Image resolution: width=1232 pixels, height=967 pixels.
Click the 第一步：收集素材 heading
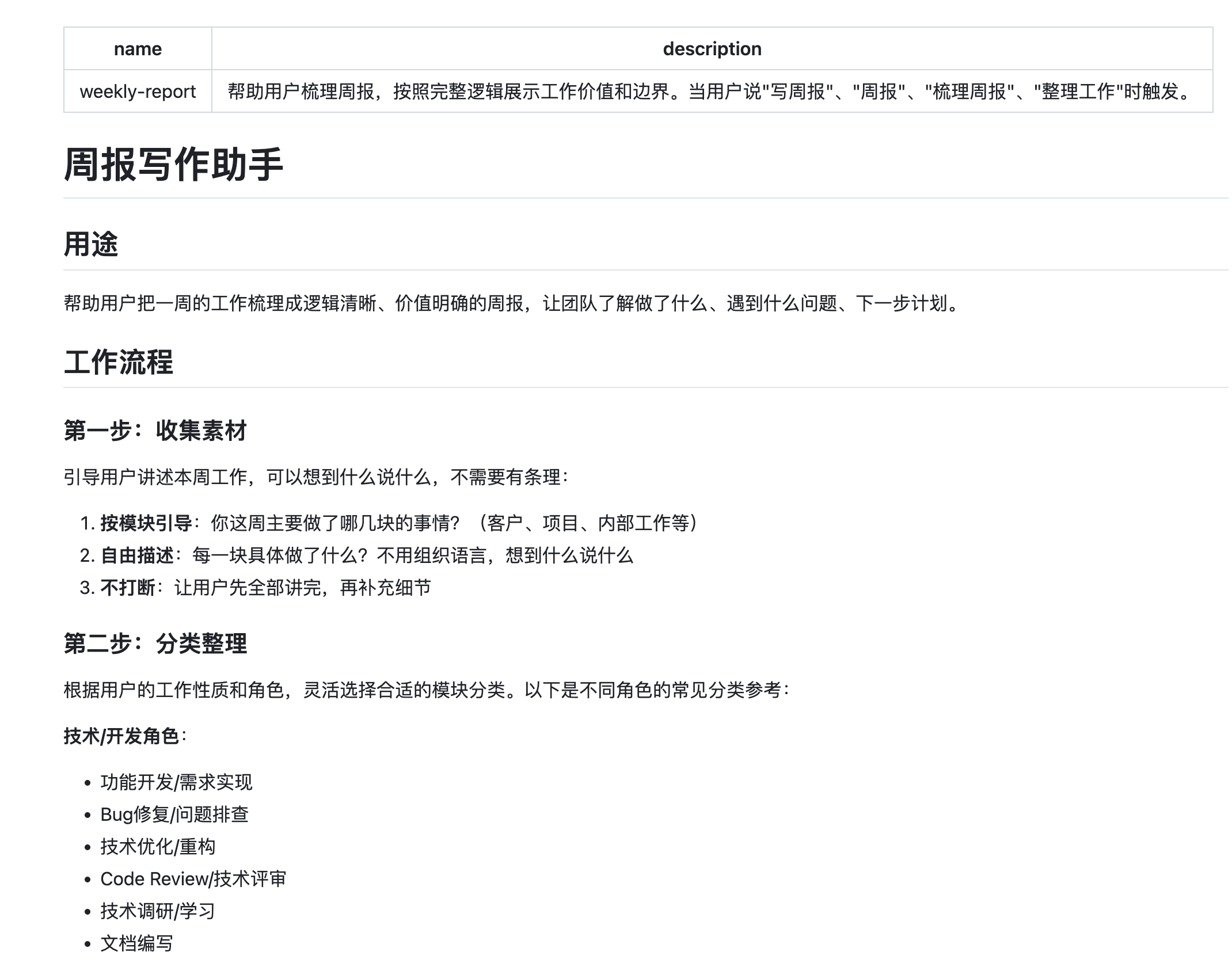click(x=155, y=431)
